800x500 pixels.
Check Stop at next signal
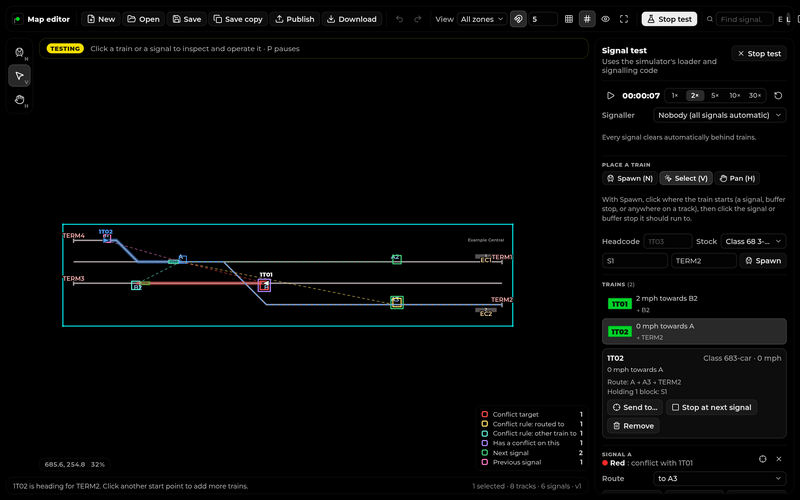(x=711, y=407)
